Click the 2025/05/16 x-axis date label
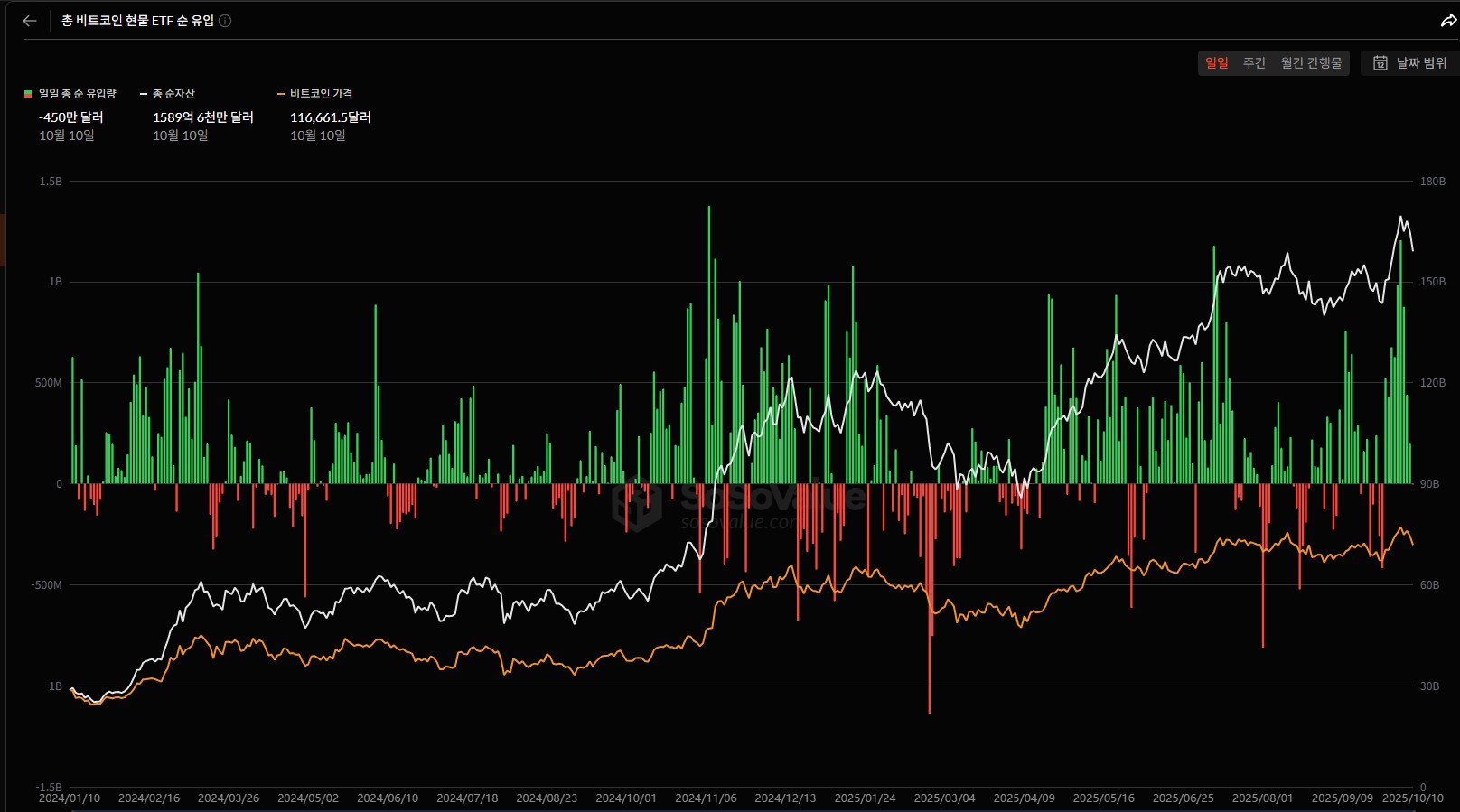Image resolution: width=1460 pixels, height=812 pixels. click(x=1103, y=798)
